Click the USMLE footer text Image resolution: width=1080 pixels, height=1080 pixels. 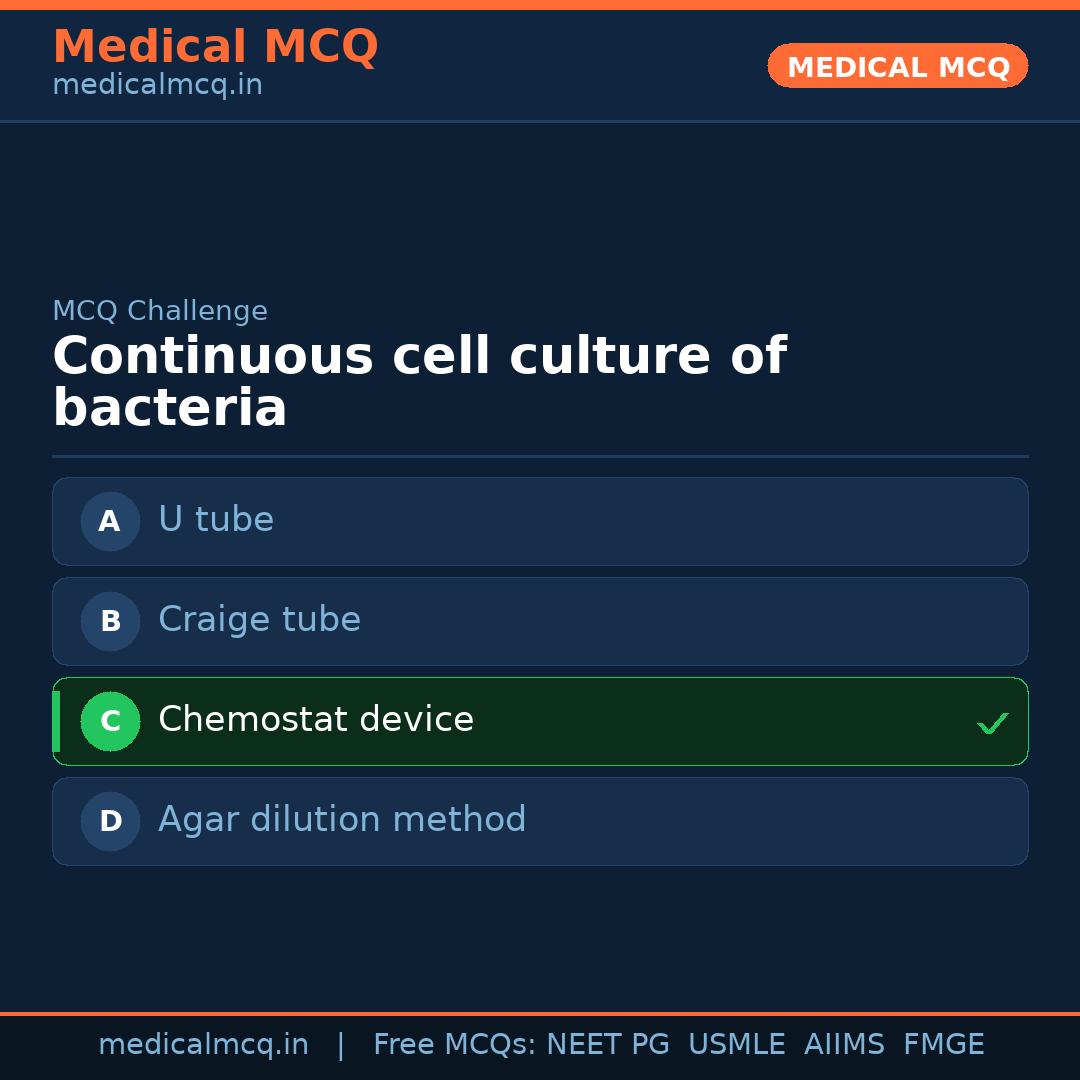point(736,1045)
